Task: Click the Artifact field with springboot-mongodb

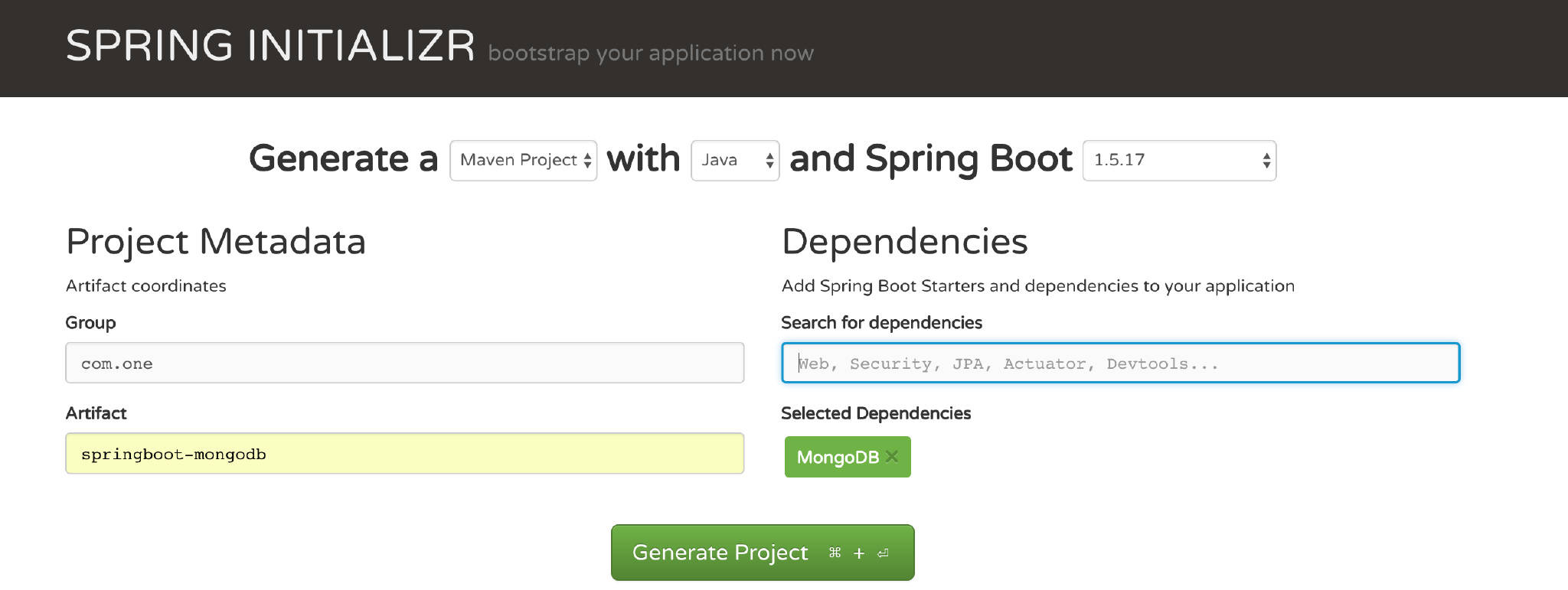Action: 404,454
